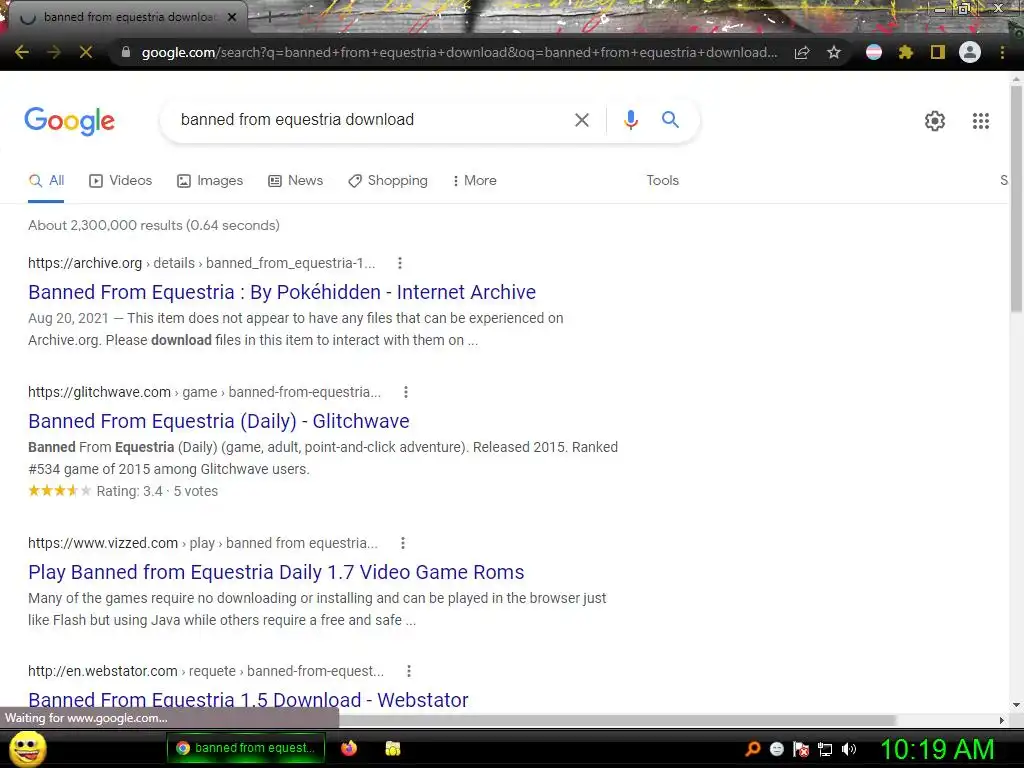Go back using the browser back arrow
The height and width of the screenshot is (768, 1024).
[22, 52]
